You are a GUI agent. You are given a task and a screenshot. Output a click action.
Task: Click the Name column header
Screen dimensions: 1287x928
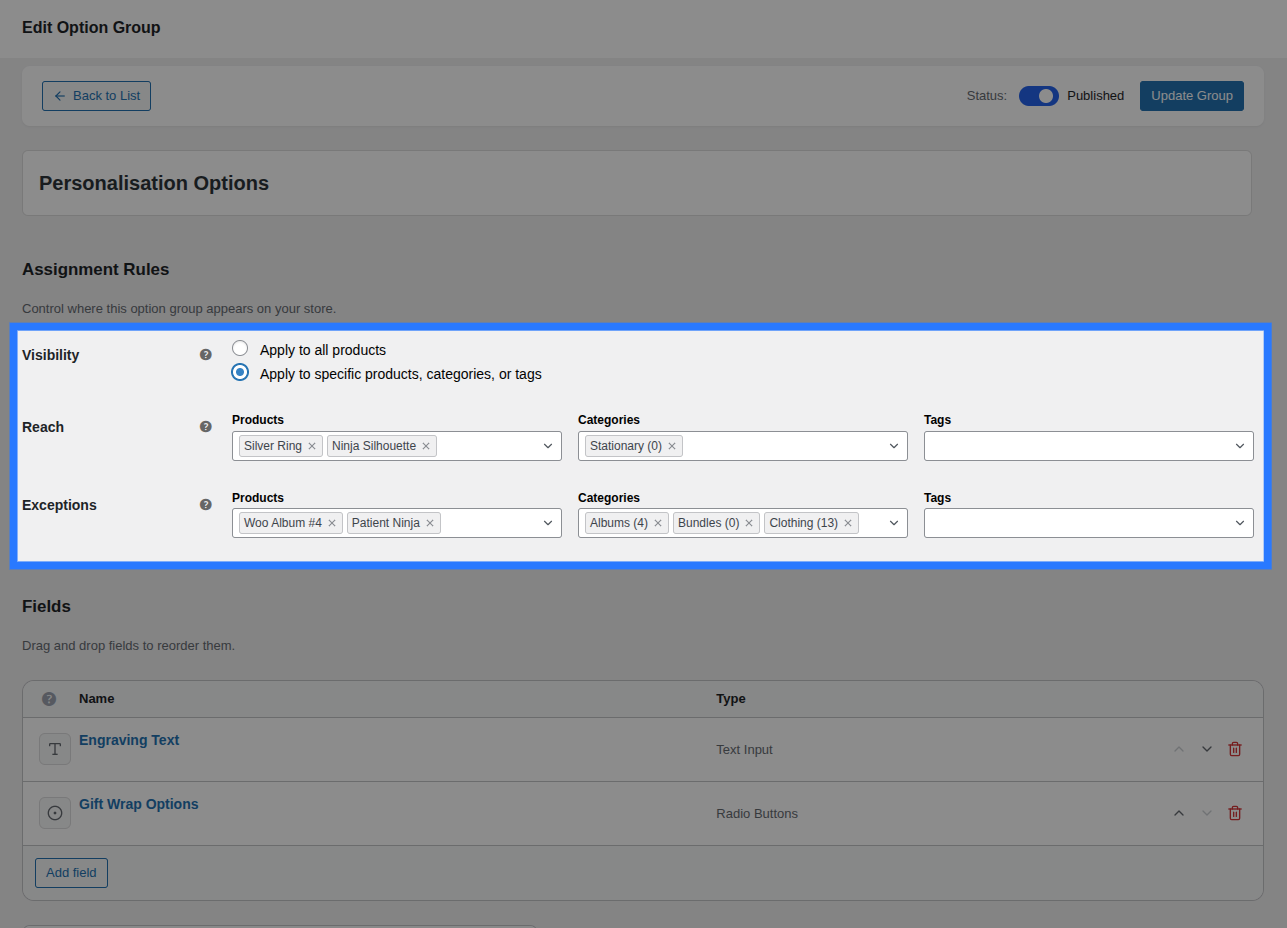[x=97, y=699]
